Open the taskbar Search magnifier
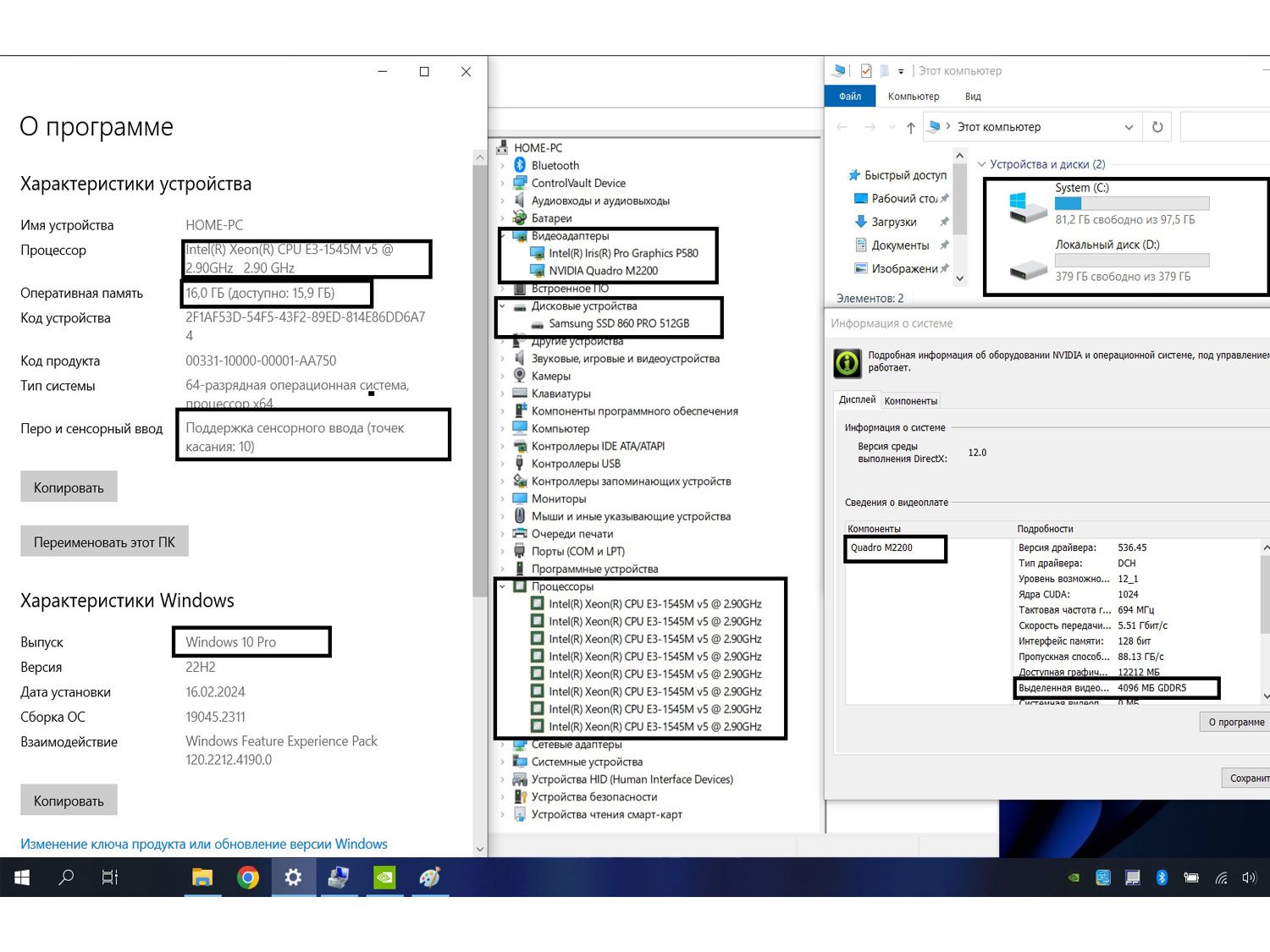 click(x=66, y=878)
